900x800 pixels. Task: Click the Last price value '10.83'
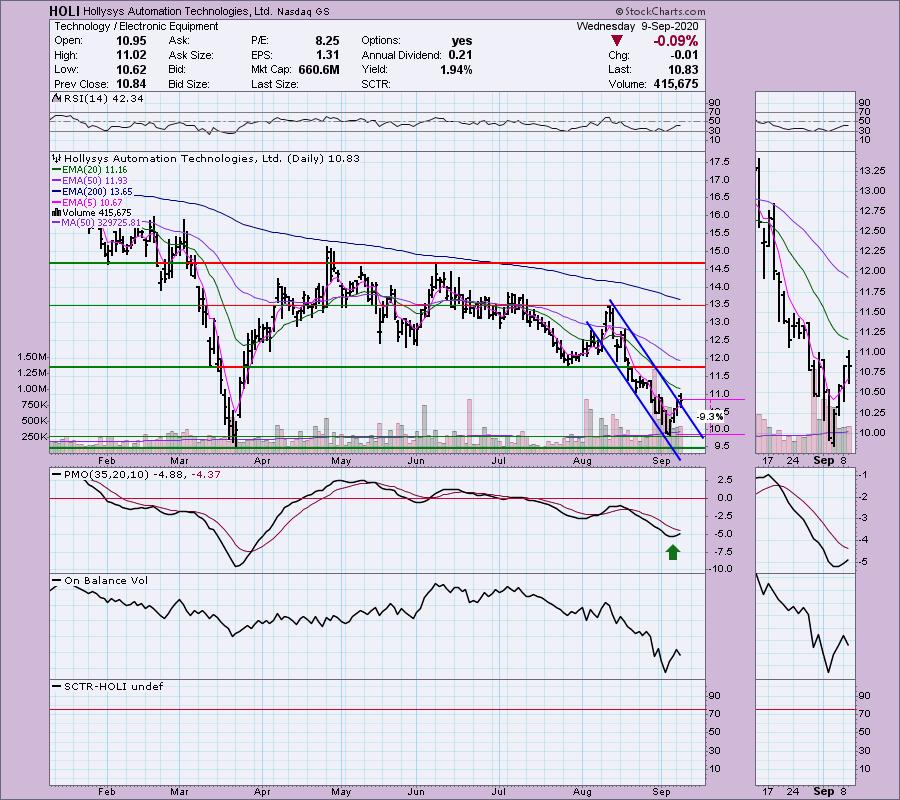(683, 69)
